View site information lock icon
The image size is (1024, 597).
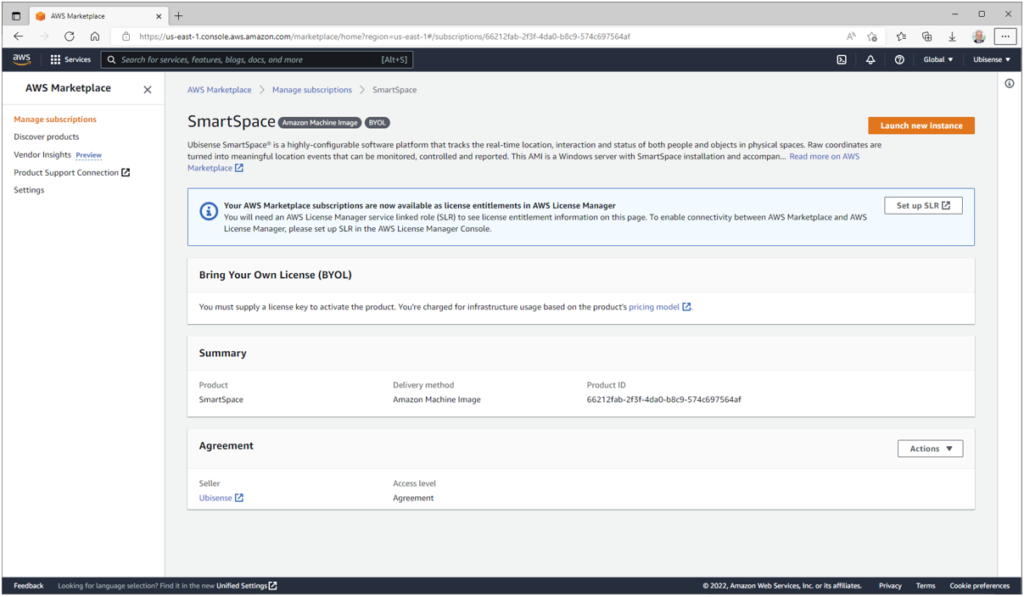pyautogui.click(x=126, y=37)
